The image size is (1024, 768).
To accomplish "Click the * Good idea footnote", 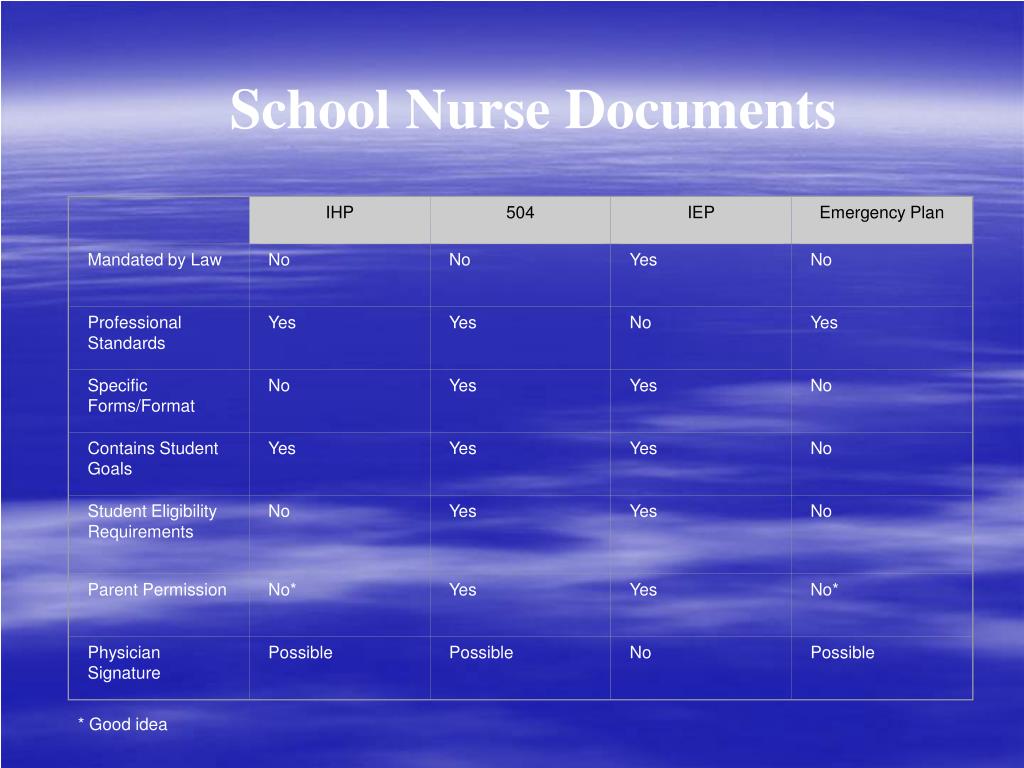I will click(123, 724).
